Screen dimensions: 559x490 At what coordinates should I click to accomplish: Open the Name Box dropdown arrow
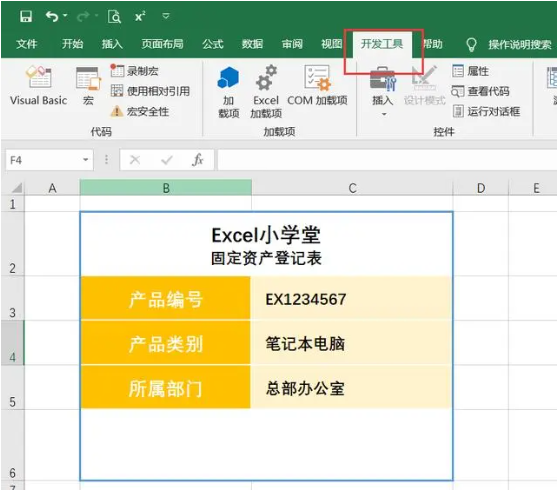[x=86, y=160]
